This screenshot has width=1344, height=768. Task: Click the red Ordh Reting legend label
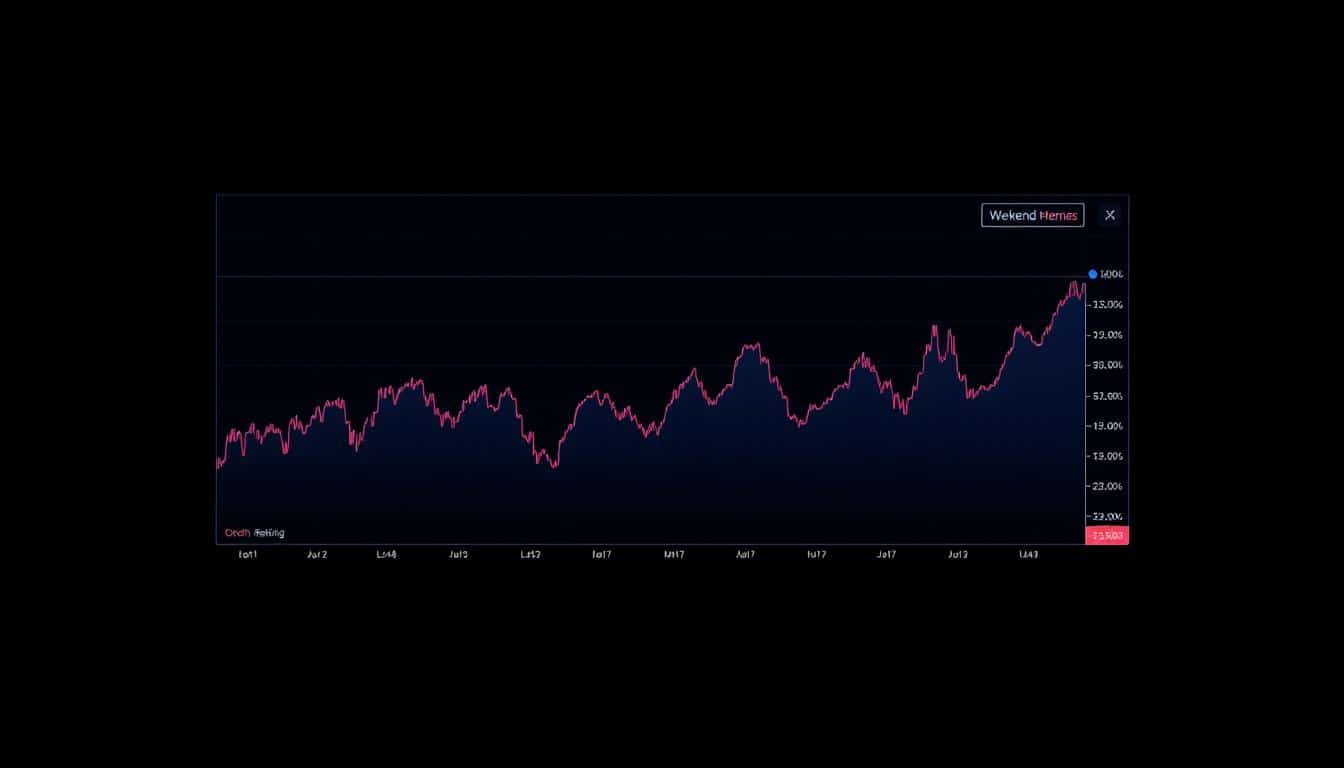[x=254, y=533]
